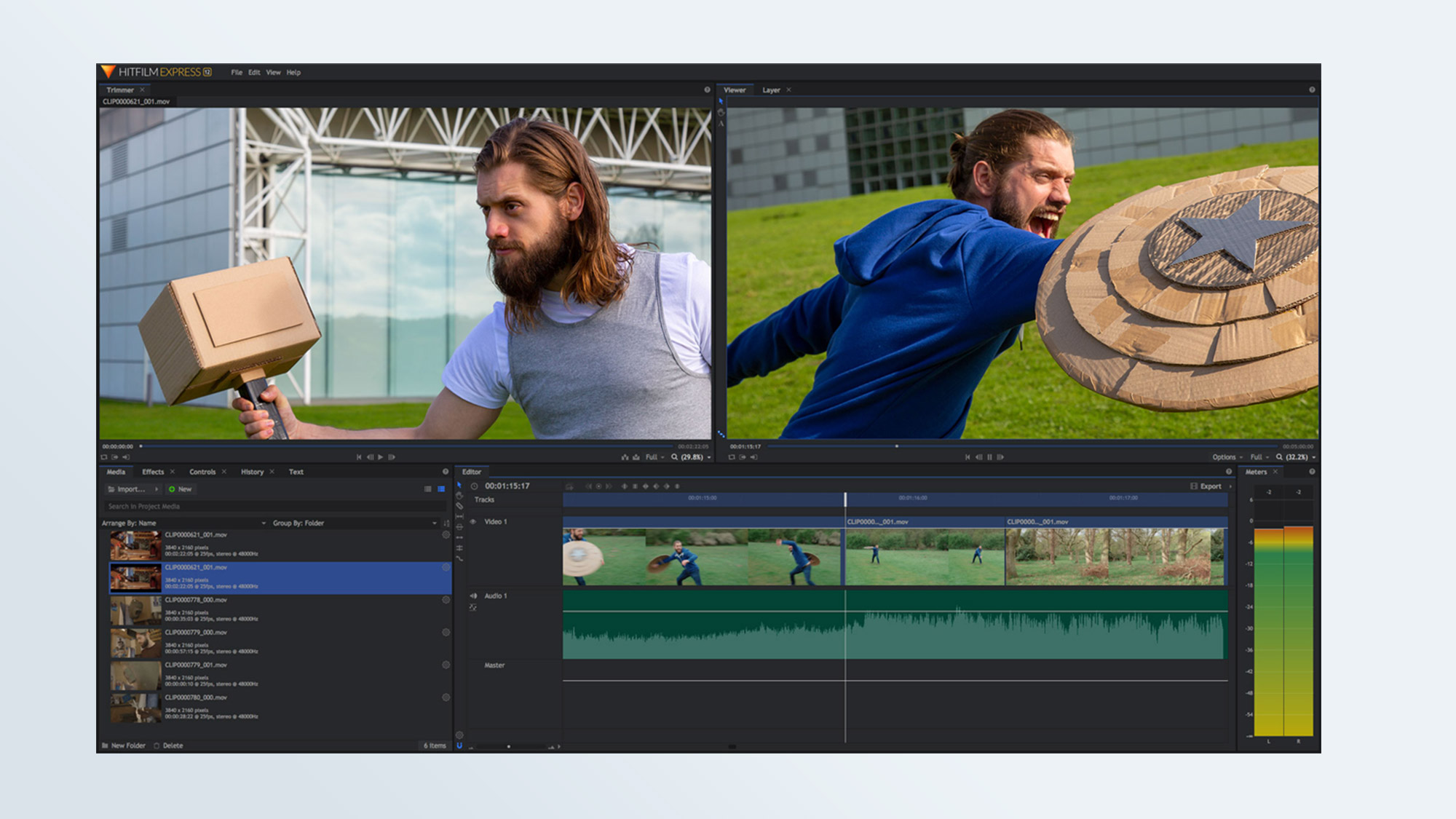This screenshot has width=1456, height=819.
Task: Click the New button in Media panel
Action: coord(180,489)
